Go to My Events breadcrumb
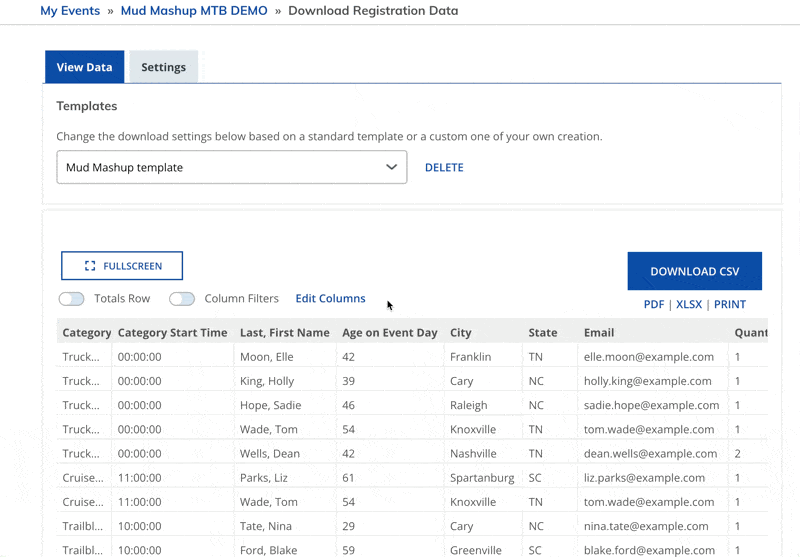800x557 pixels. click(70, 11)
